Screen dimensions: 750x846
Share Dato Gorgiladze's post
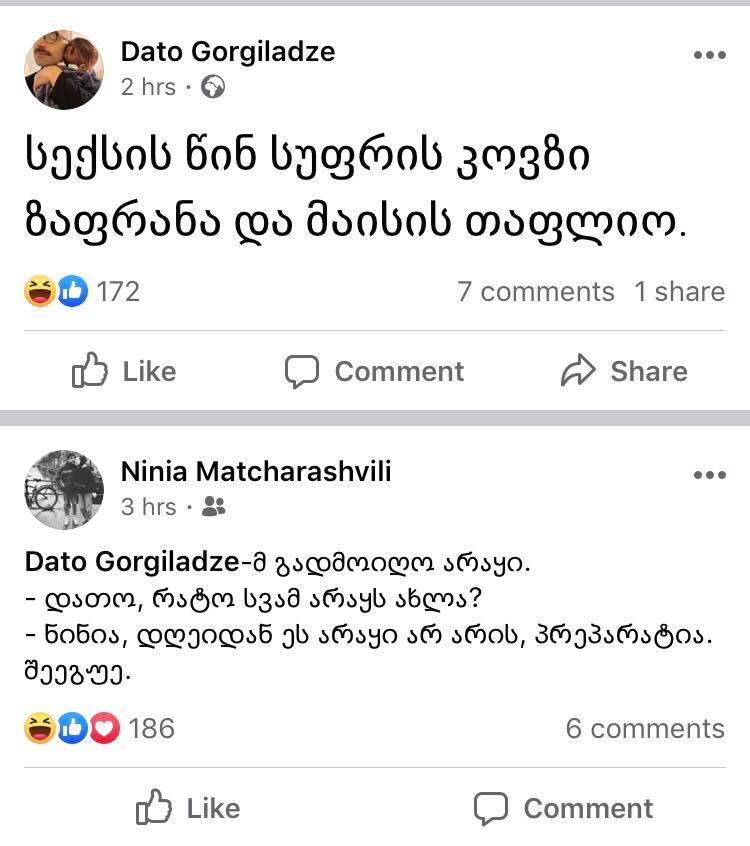tap(624, 372)
